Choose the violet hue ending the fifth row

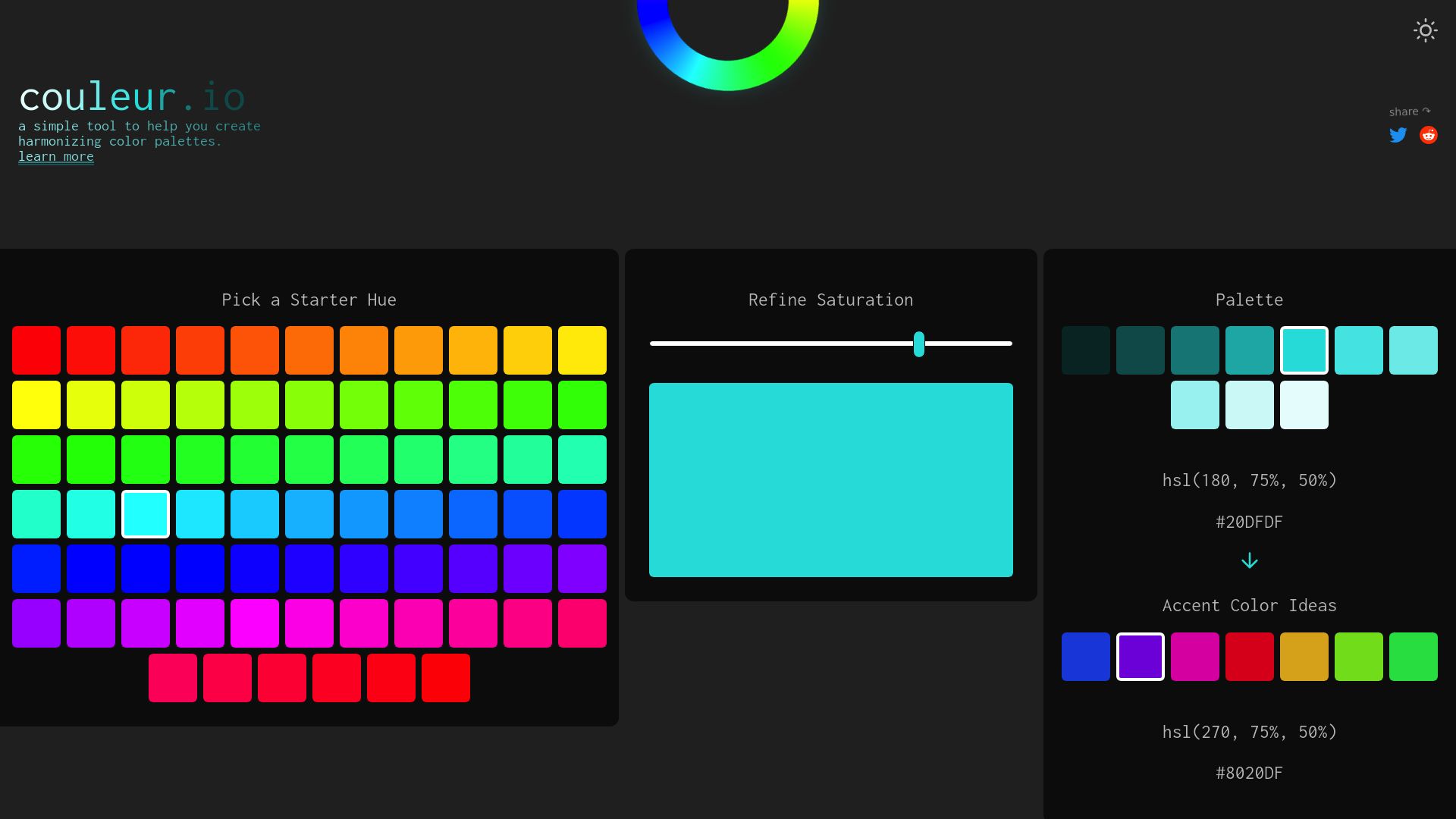pos(582,569)
